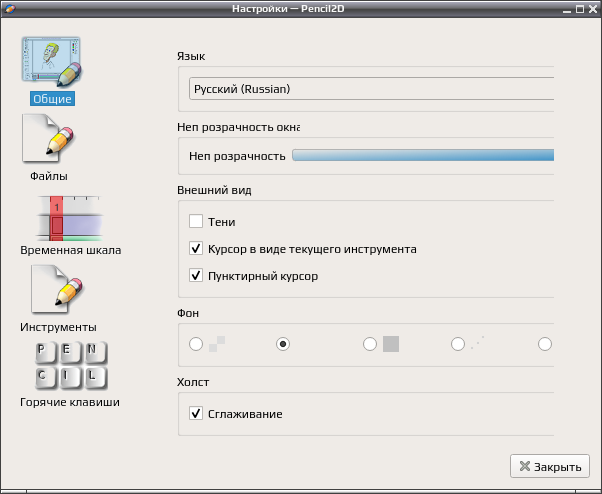The width and height of the screenshot is (602, 494).
Task: Select the last background radio button
Action: click(x=545, y=344)
